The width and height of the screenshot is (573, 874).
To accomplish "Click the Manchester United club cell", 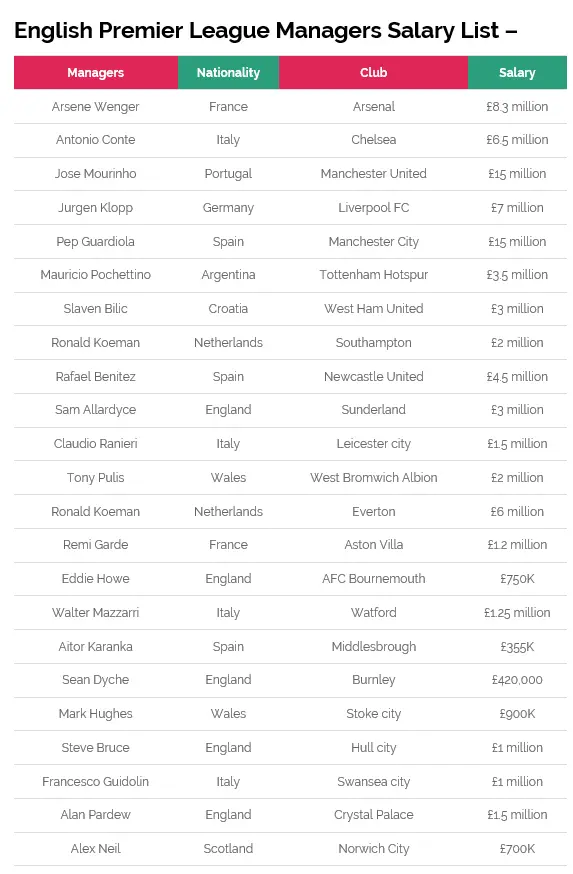I will [x=373, y=174].
